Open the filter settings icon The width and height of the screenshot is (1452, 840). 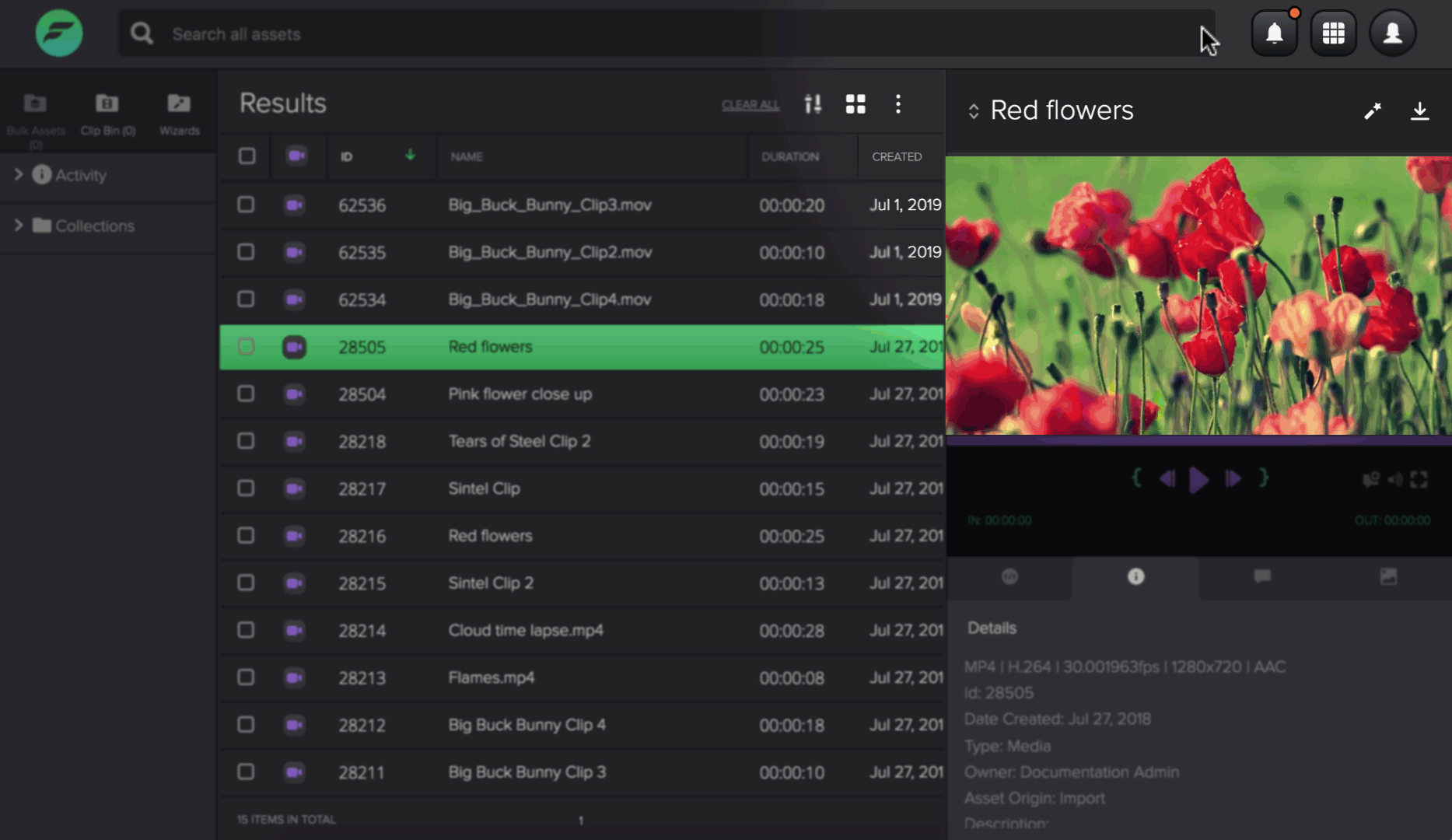813,104
